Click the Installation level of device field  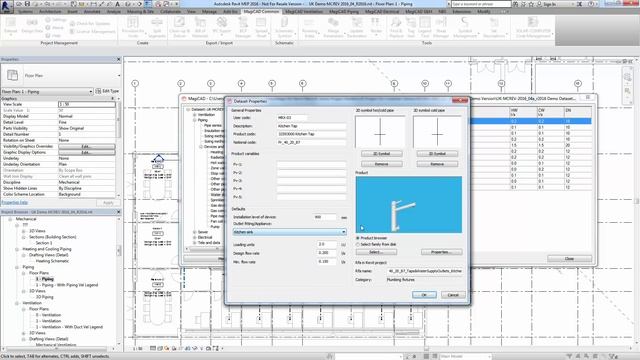[x=325, y=217]
